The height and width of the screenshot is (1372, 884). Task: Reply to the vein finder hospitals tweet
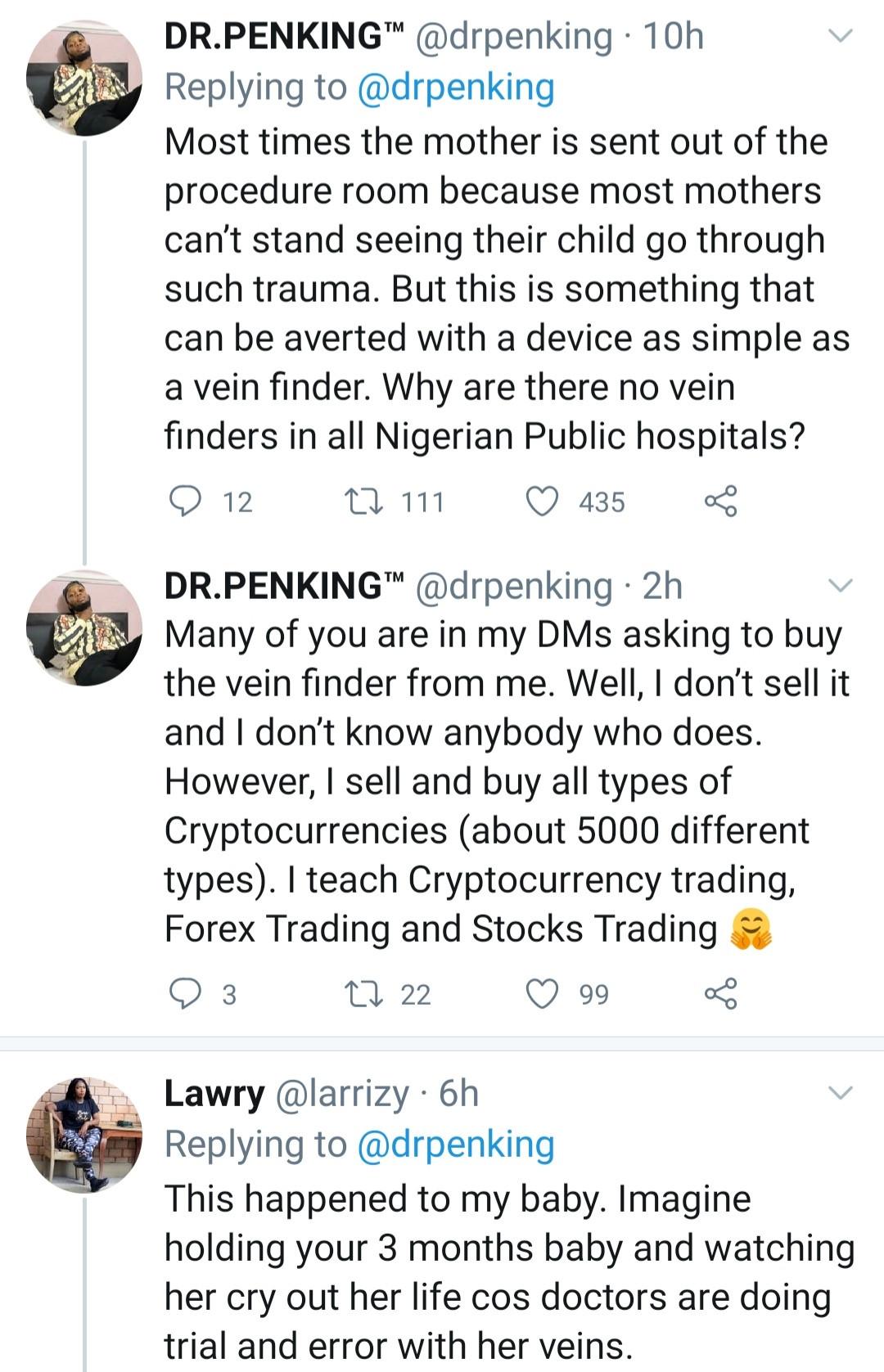(185, 501)
